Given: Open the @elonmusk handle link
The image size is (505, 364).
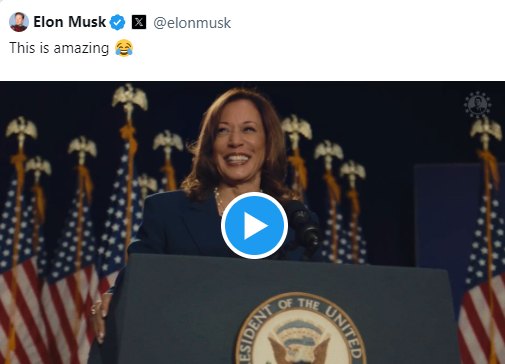Looking at the screenshot, I should pyautogui.click(x=192, y=23).
